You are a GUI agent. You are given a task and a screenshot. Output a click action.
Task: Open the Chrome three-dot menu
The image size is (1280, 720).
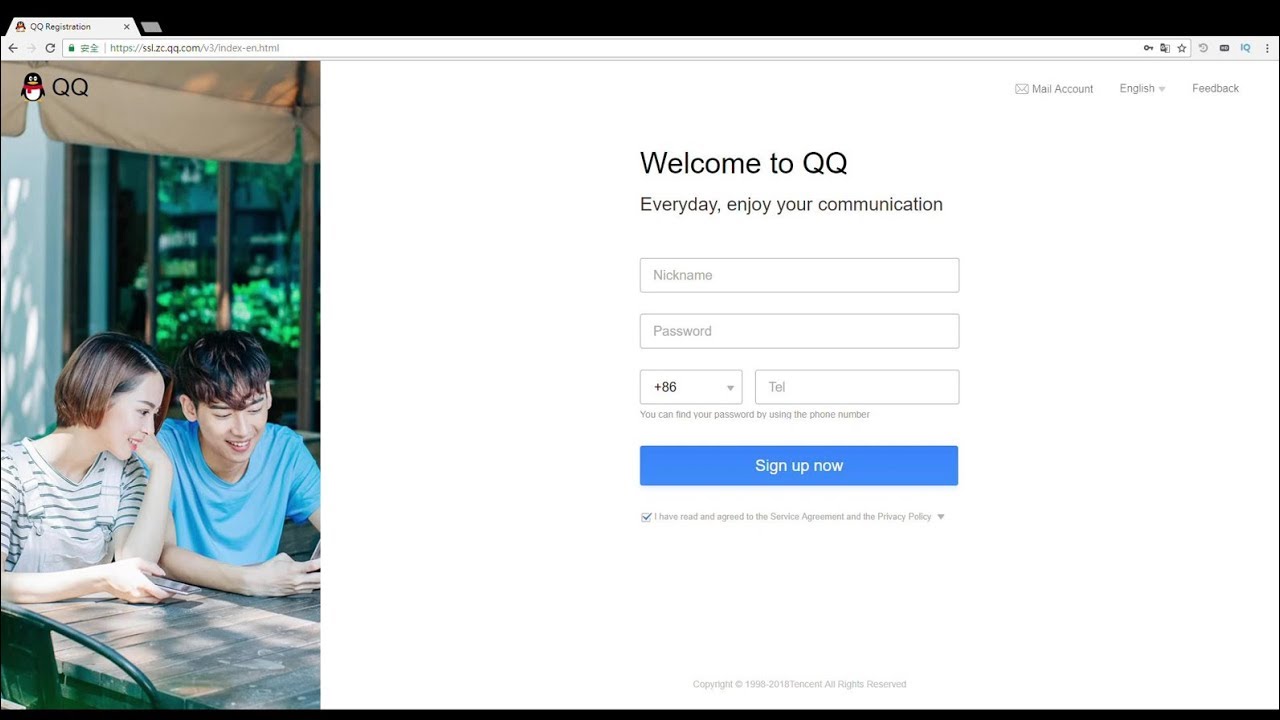[x=1267, y=48]
